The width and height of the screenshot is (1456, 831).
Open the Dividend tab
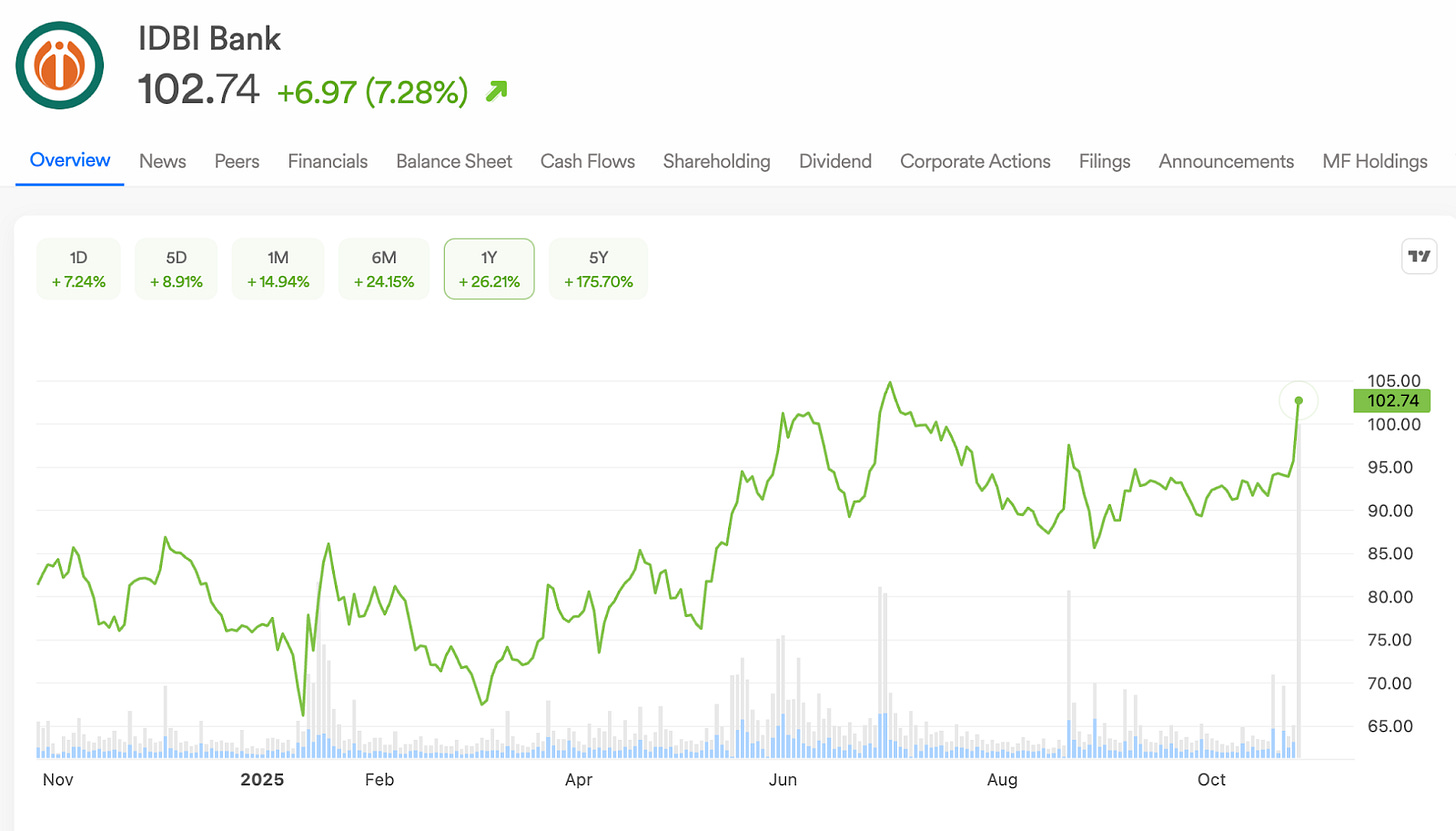point(836,161)
